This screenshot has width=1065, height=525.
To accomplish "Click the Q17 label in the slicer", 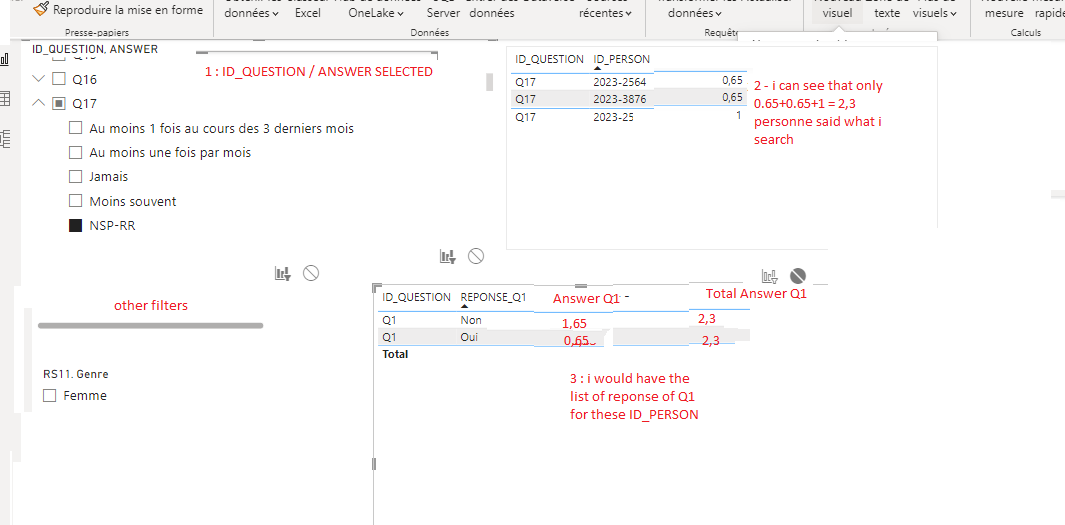I will tap(84, 104).
